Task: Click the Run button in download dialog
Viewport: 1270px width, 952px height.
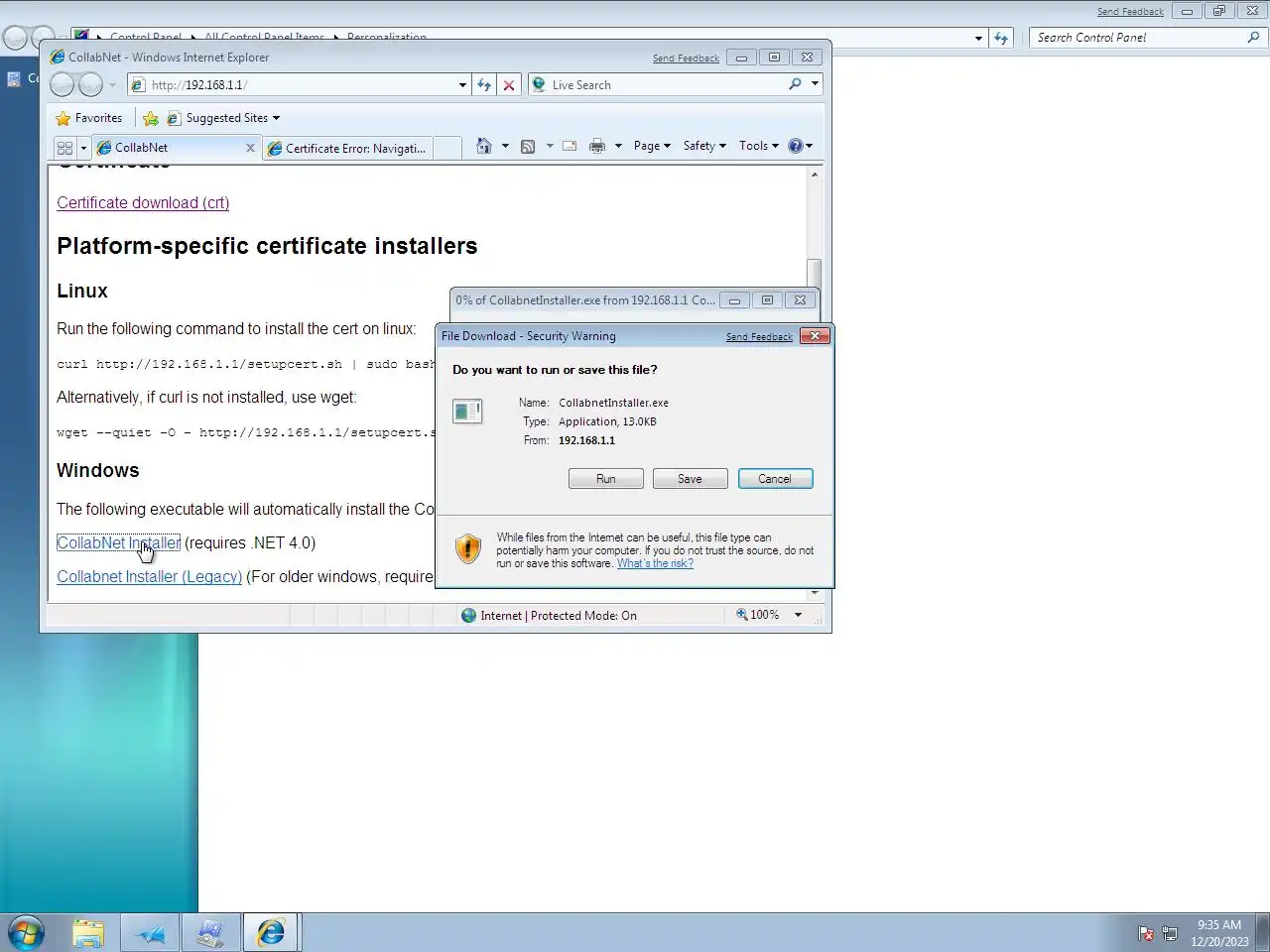Action: (605, 478)
